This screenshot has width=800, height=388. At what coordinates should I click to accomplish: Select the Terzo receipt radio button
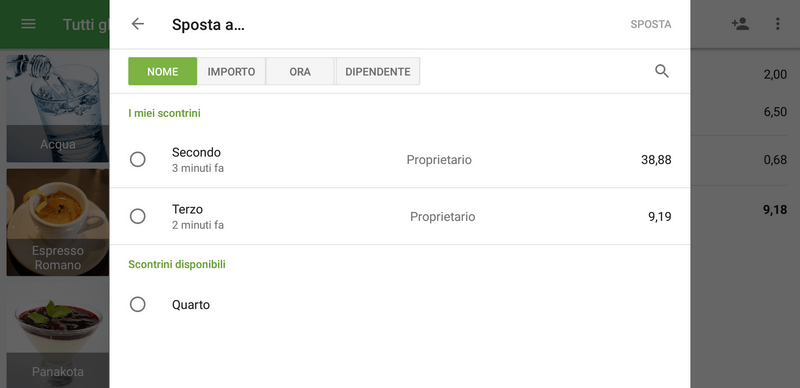[138, 216]
